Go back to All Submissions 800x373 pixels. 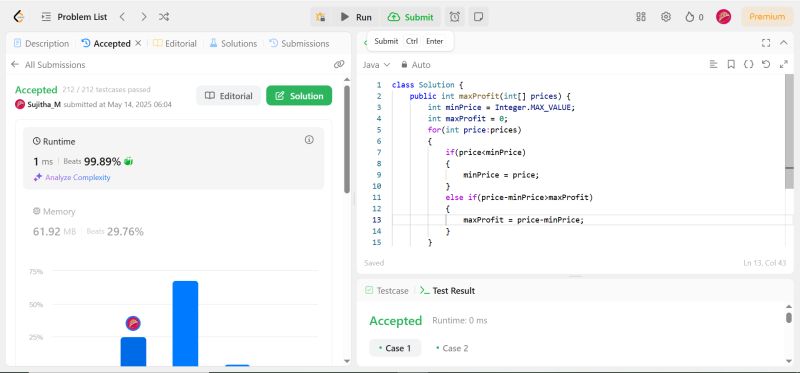[48, 65]
